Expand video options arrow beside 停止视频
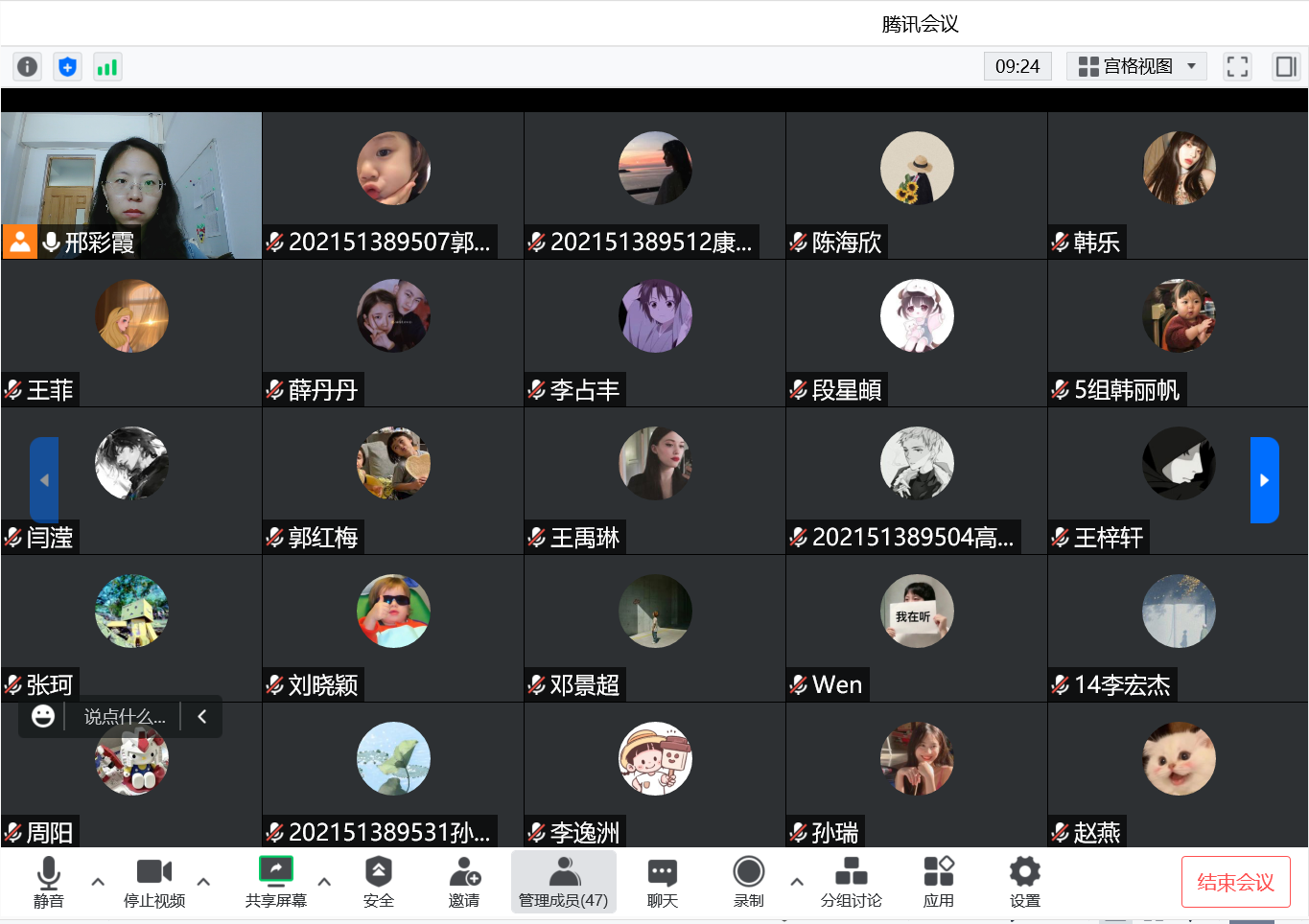The height and width of the screenshot is (924, 1309). pyautogui.click(x=203, y=881)
